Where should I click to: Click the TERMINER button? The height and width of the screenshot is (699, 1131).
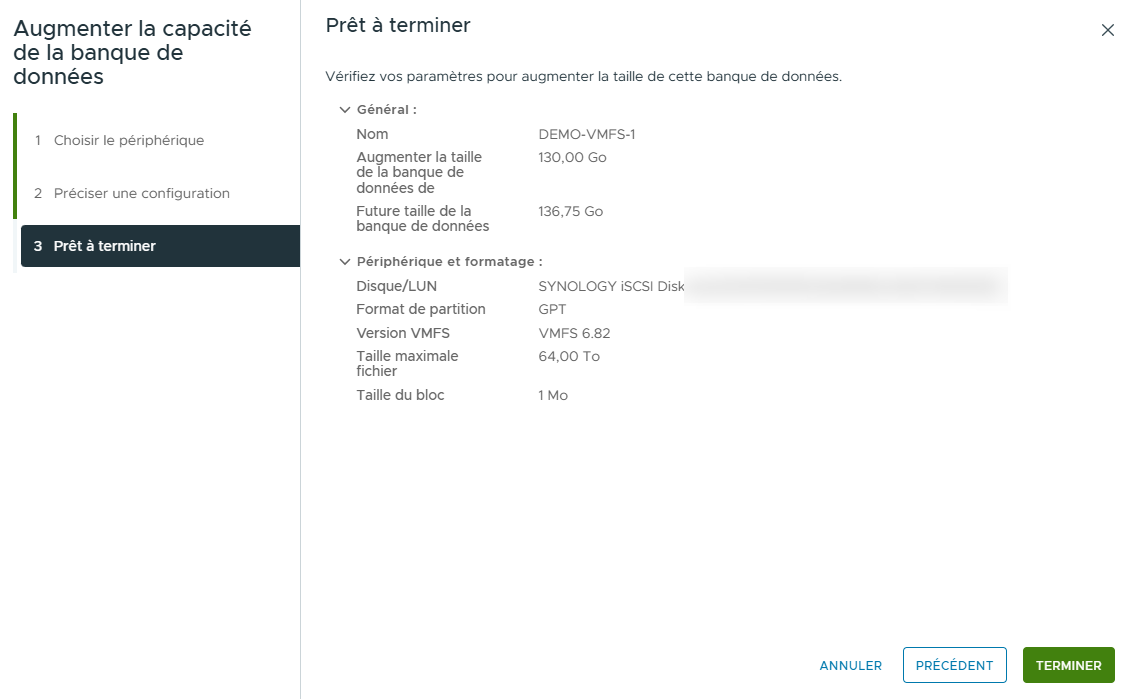1068,665
